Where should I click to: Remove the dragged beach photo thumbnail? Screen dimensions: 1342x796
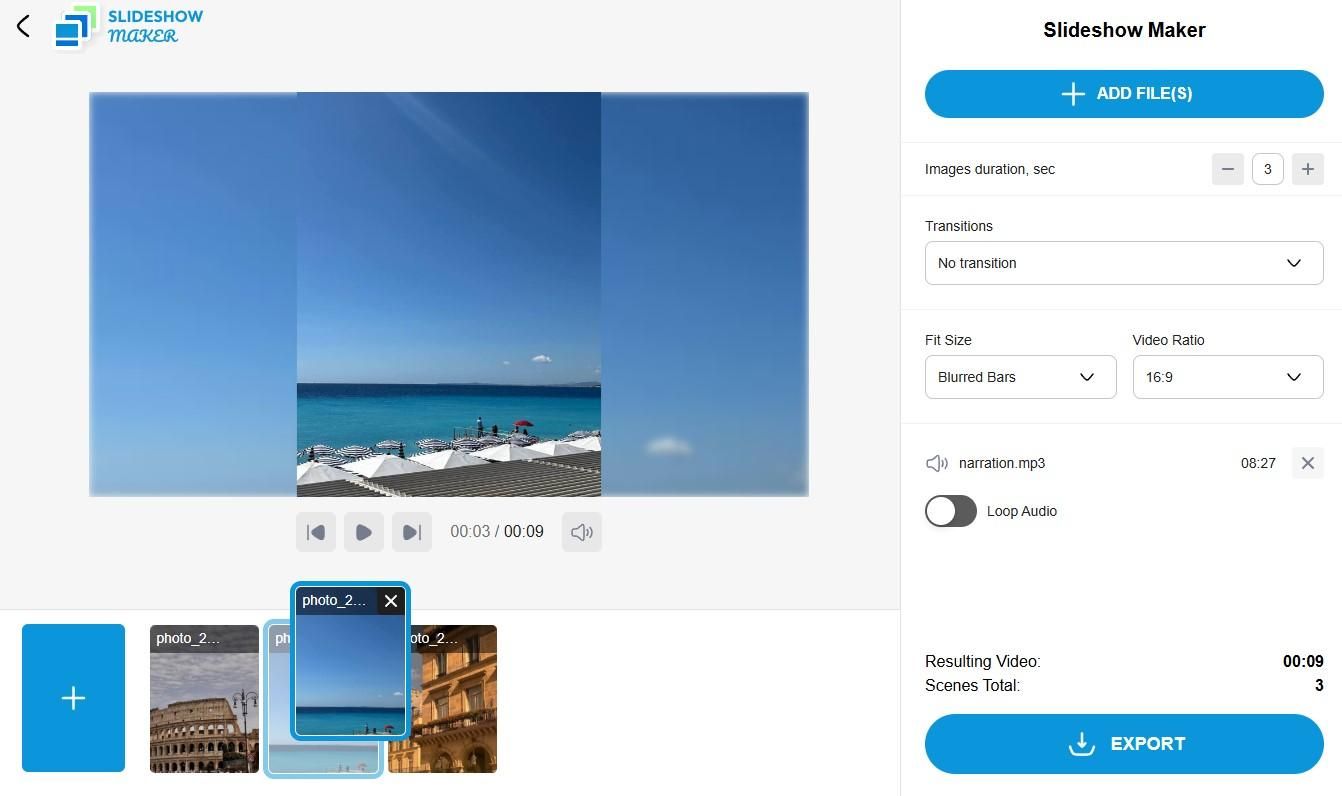(x=391, y=601)
